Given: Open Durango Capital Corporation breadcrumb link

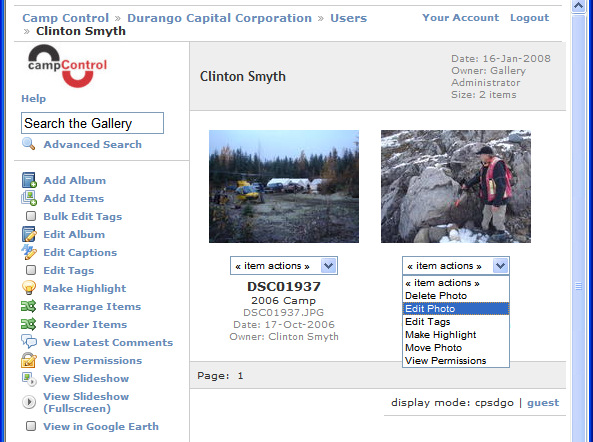Looking at the screenshot, I should pyautogui.click(x=219, y=18).
